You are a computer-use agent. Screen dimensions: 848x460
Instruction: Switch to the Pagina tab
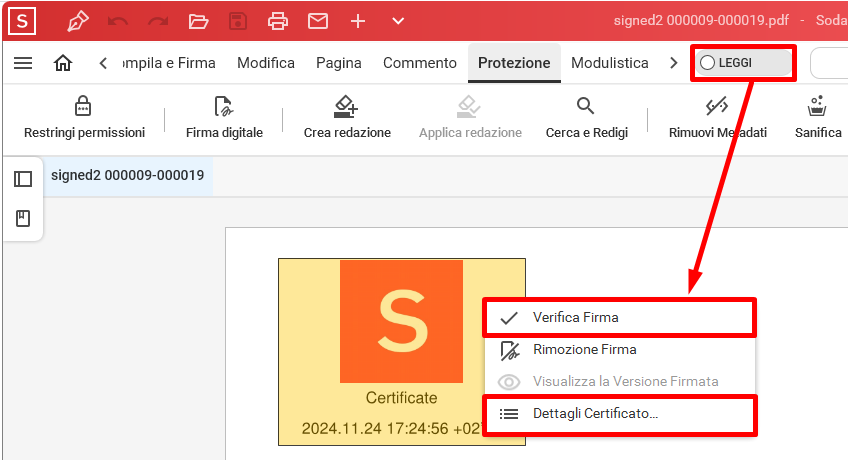click(339, 63)
